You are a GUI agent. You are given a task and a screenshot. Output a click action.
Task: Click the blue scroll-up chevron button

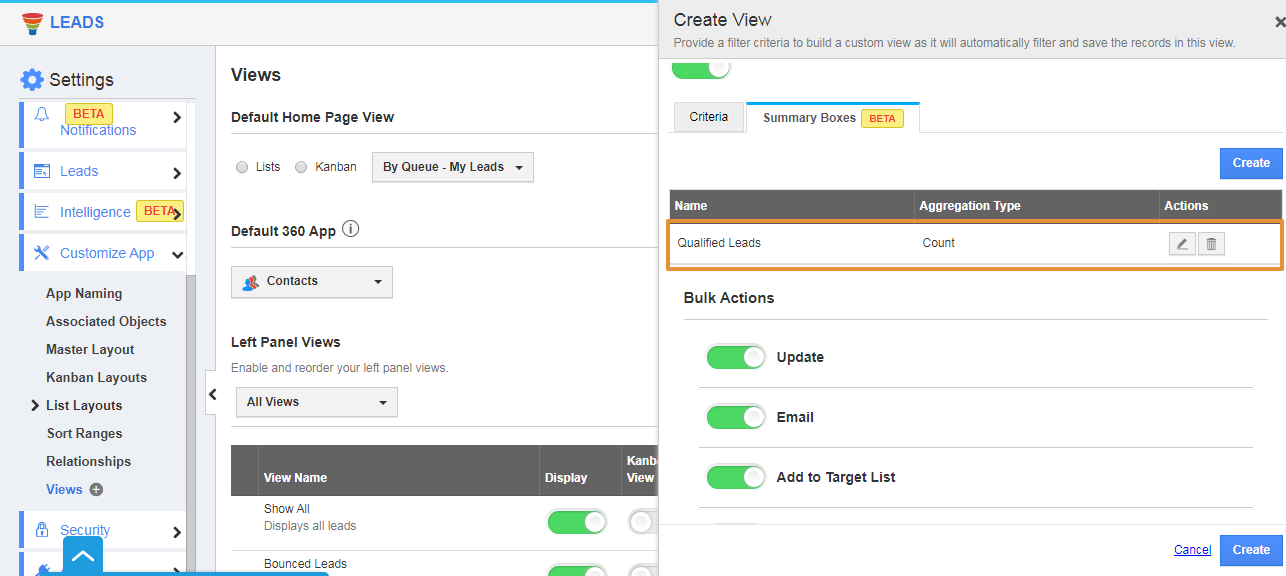click(x=83, y=556)
